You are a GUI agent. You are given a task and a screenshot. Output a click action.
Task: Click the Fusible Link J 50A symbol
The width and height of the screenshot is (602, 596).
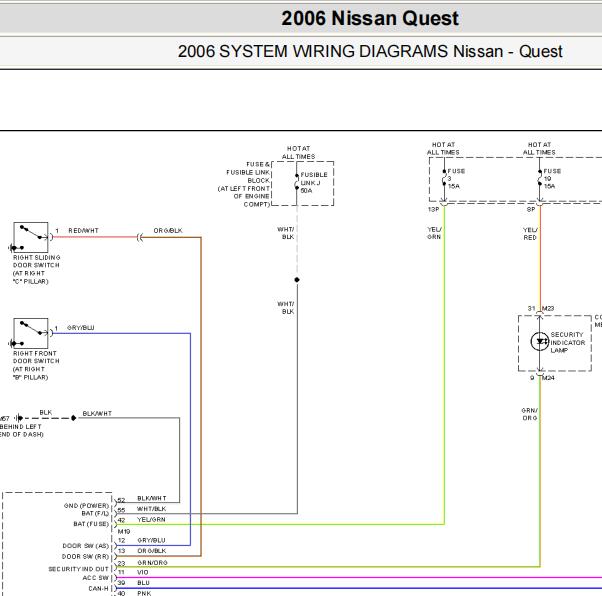296,182
